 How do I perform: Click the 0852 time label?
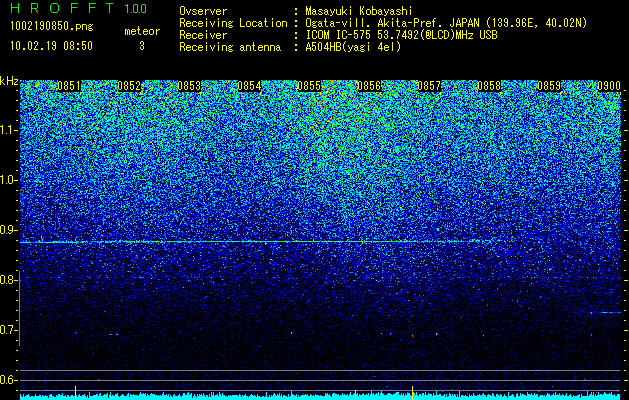coord(129,86)
